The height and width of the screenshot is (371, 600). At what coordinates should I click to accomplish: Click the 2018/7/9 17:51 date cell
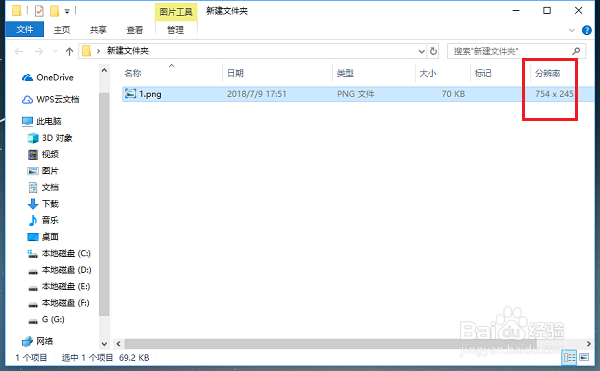[x=256, y=94]
